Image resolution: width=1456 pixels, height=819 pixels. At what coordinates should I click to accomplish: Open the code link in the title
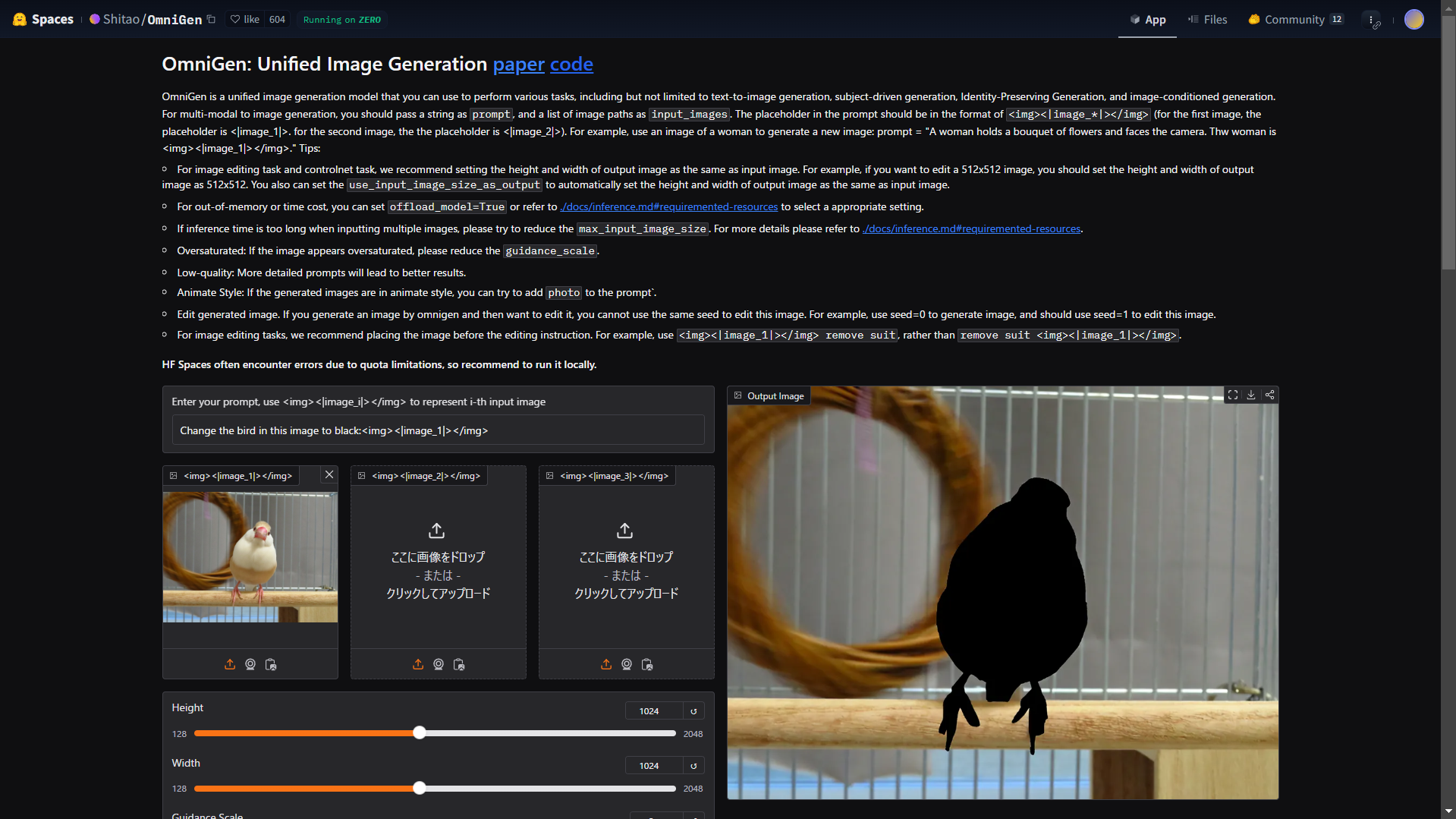[571, 65]
